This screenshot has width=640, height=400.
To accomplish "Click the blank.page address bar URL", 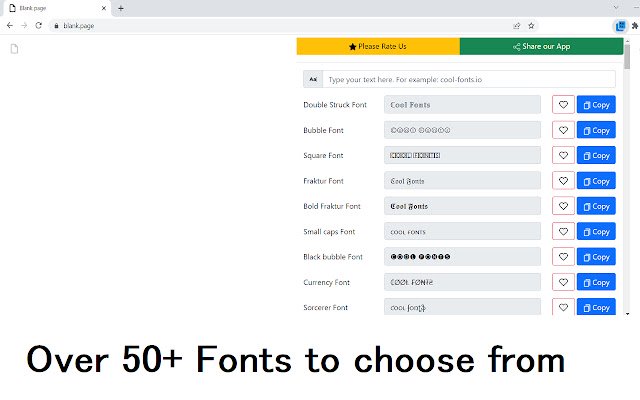I will point(79,26).
